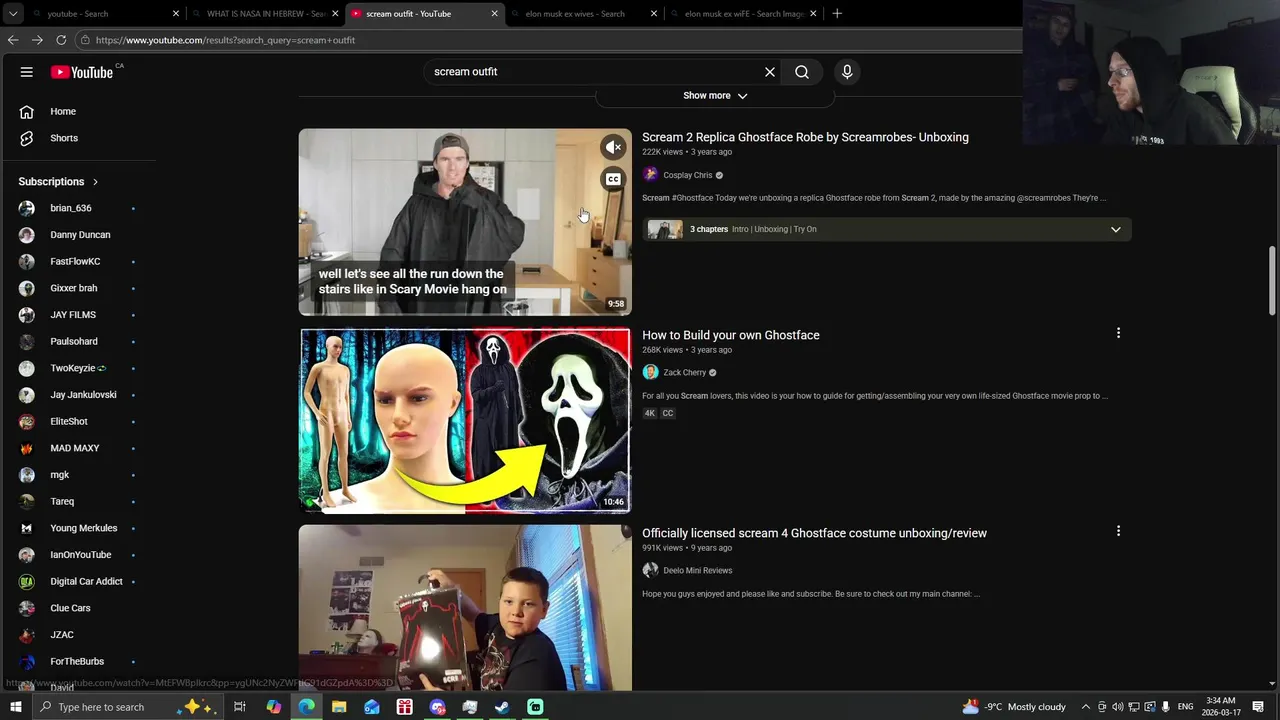Open the Windows Start menu
The width and height of the screenshot is (1280, 720).
[15, 707]
